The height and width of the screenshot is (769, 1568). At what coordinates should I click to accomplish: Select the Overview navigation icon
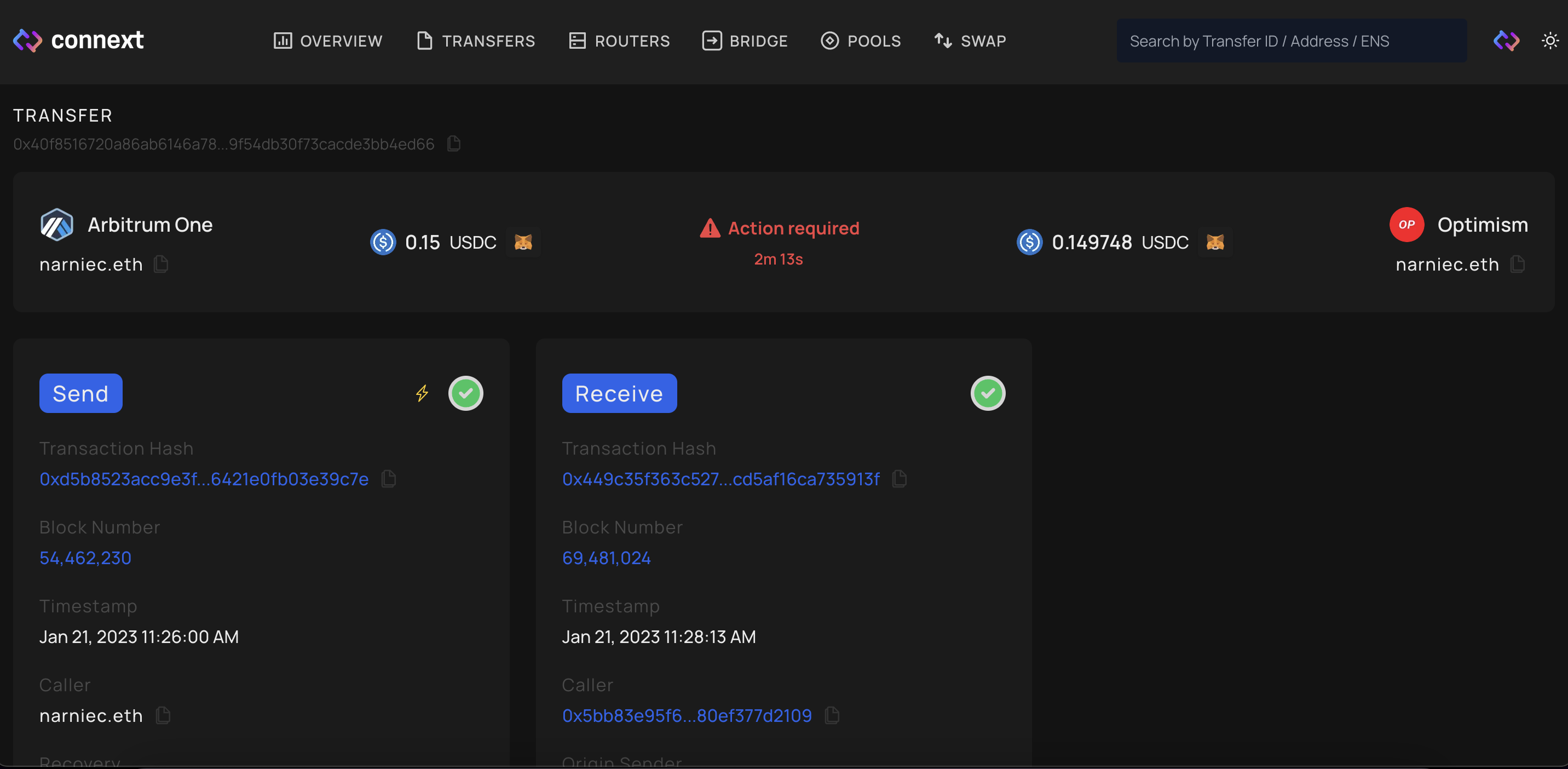(284, 40)
